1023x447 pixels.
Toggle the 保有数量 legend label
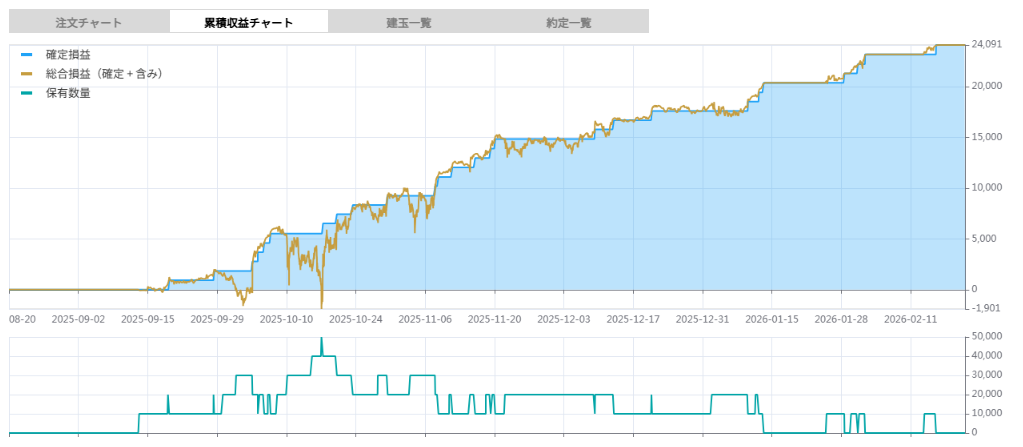pyautogui.click(x=69, y=94)
